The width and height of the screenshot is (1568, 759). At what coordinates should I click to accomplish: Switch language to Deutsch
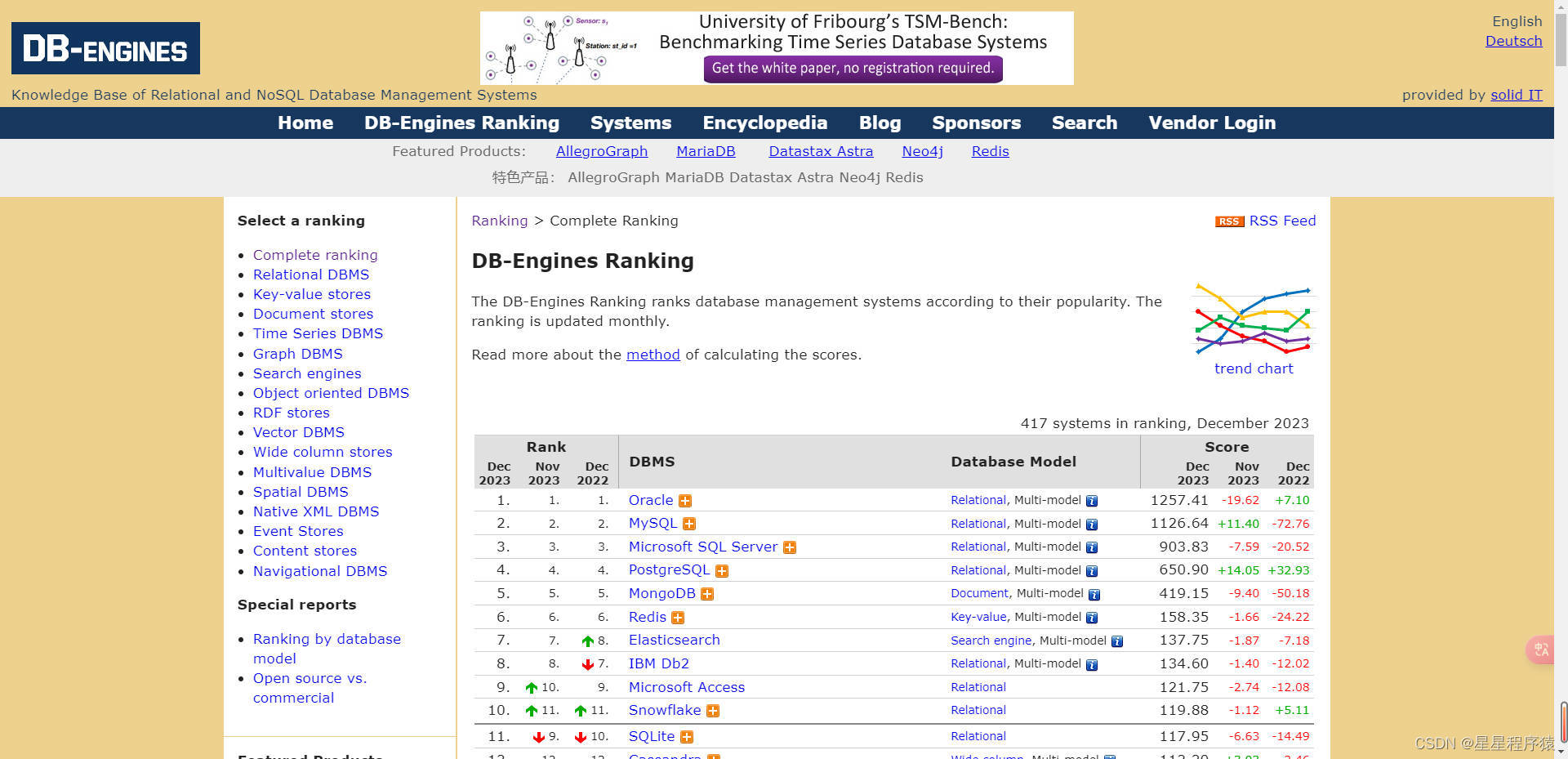tap(1513, 41)
